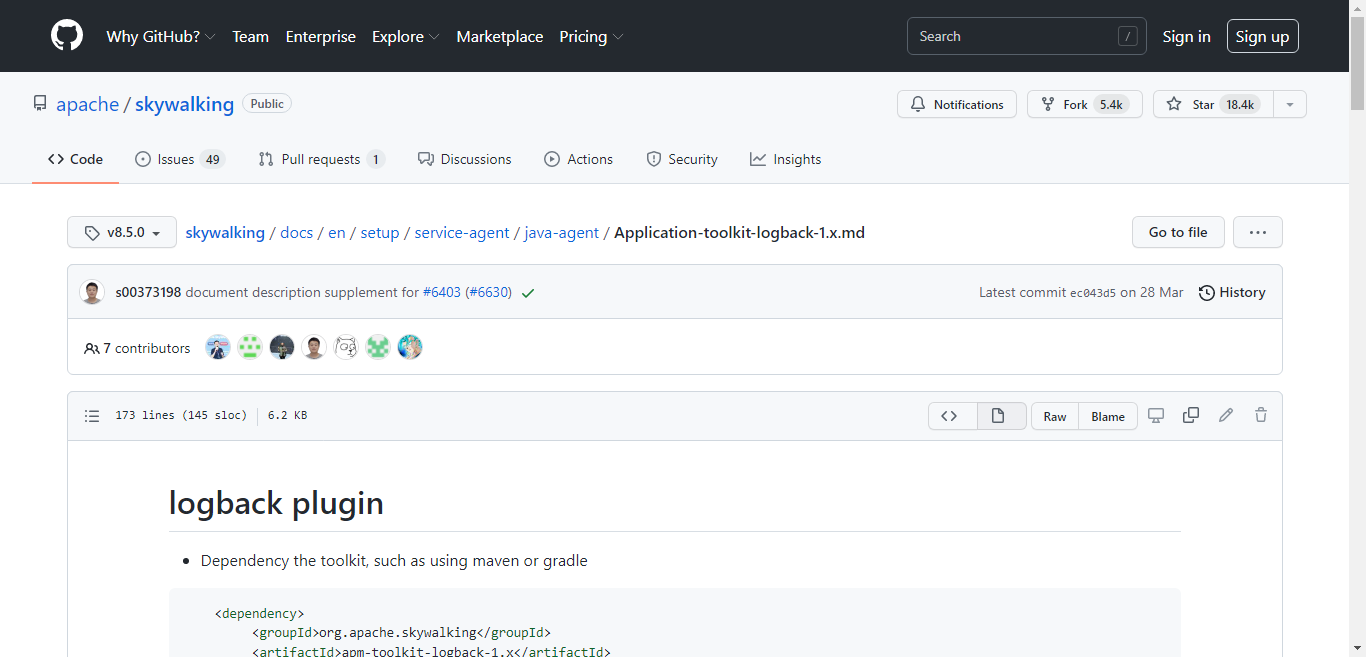
Task: Switch to the Pull requests tab
Action: [321, 159]
